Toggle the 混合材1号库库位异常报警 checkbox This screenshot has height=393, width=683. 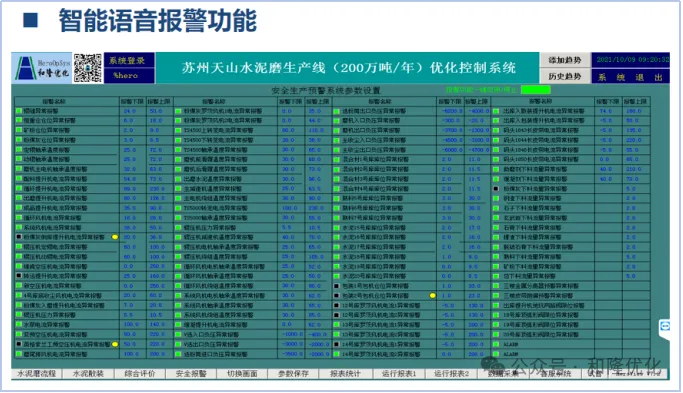pos(336,159)
